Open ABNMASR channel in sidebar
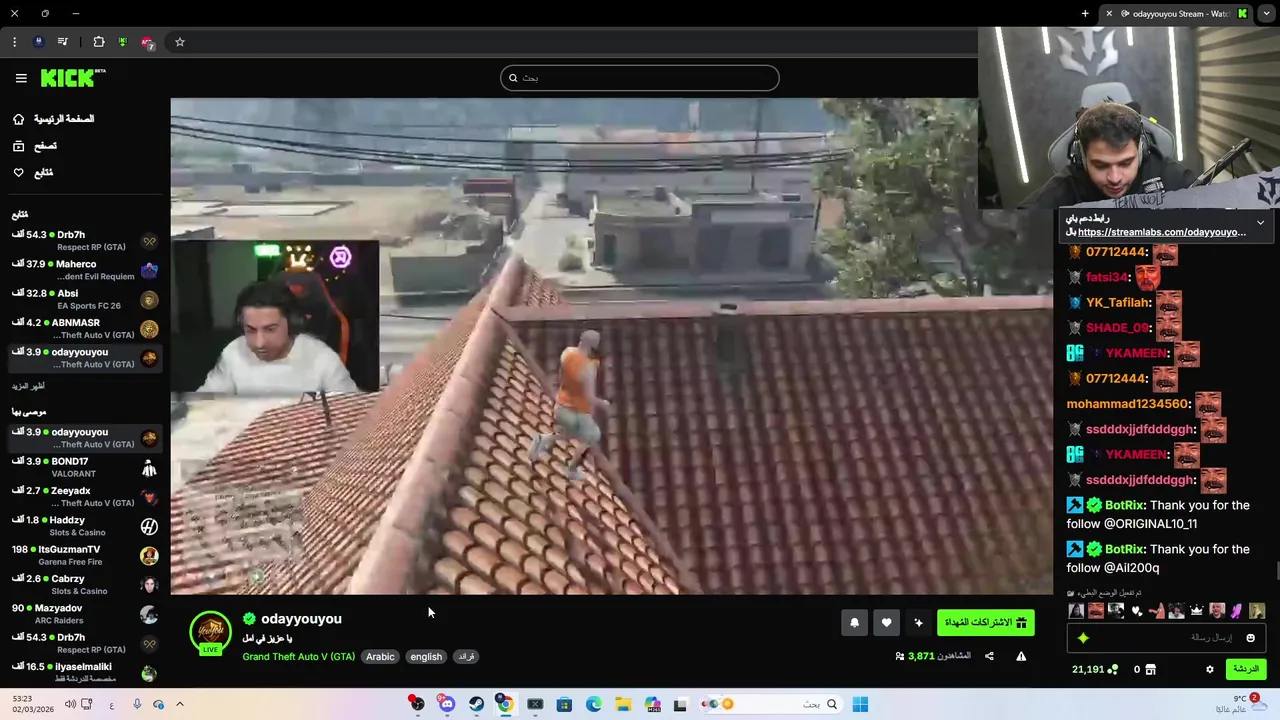The image size is (1280, 720). point(85,329)
